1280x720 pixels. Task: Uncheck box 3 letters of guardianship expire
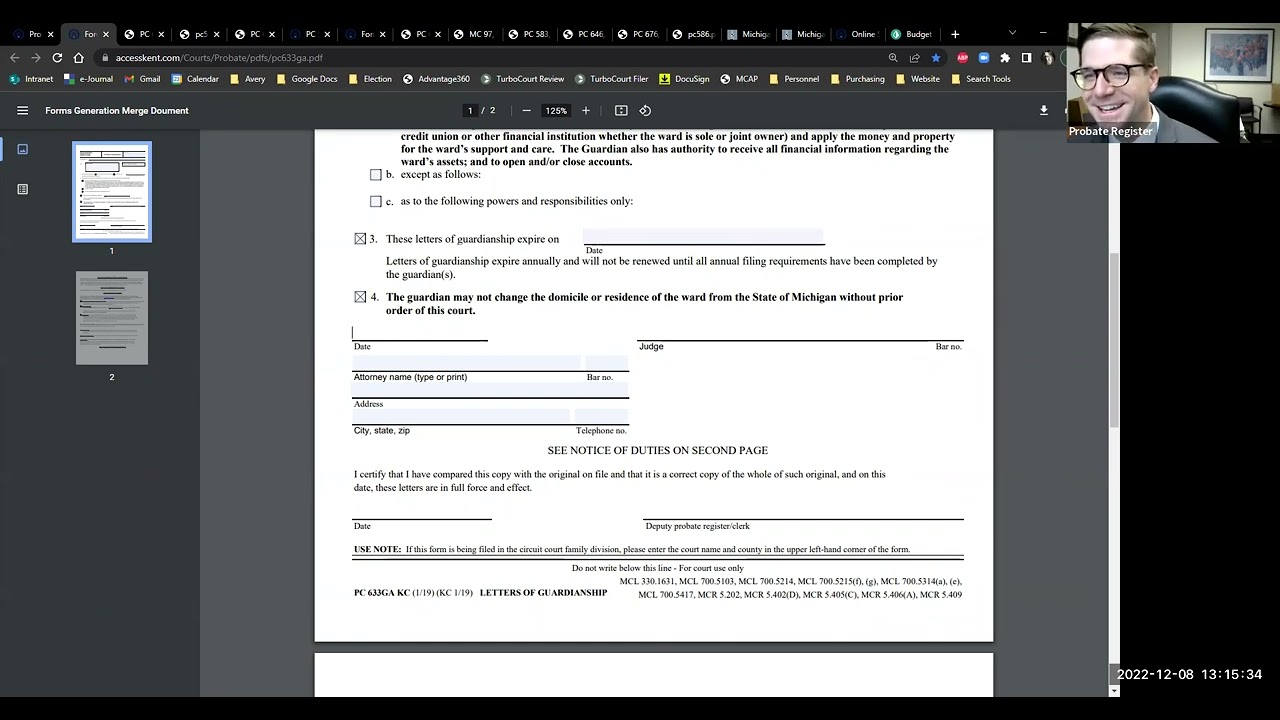[360, 239]
